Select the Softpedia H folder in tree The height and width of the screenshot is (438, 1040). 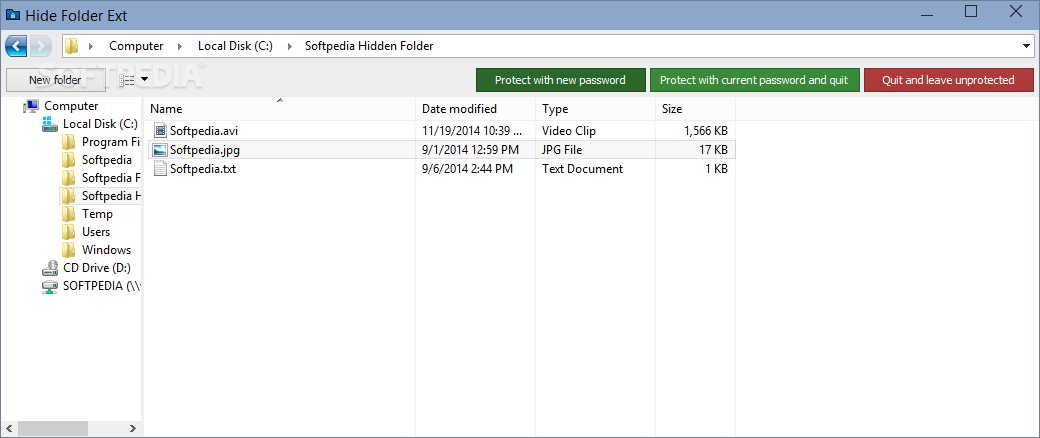pyautogui.click(x=111, y=196)
